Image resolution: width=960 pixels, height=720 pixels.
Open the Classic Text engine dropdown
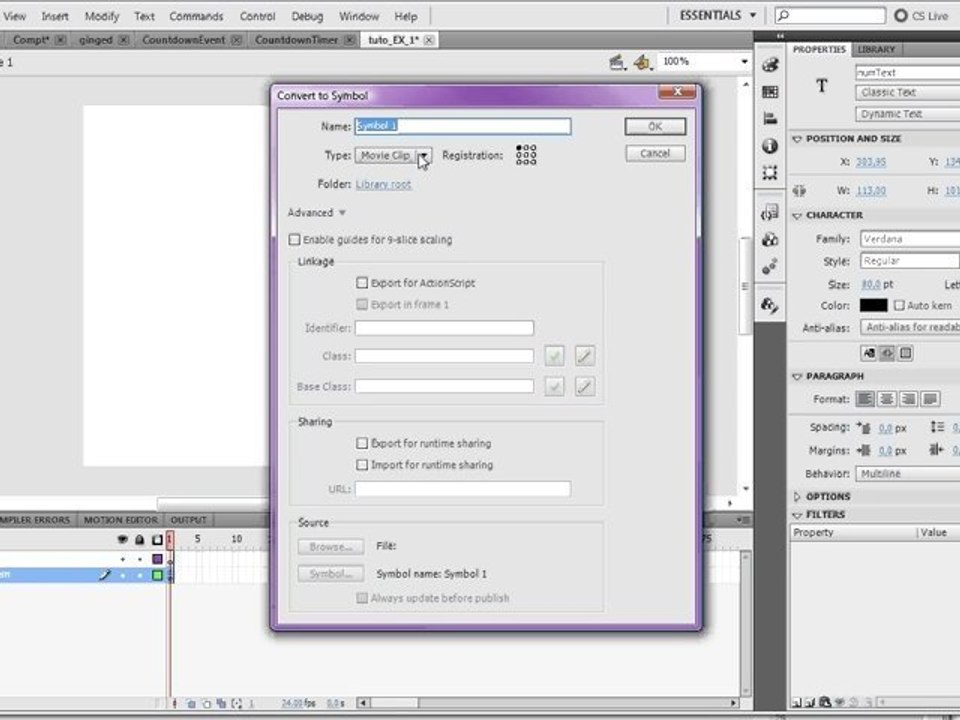tap(907, 92)
